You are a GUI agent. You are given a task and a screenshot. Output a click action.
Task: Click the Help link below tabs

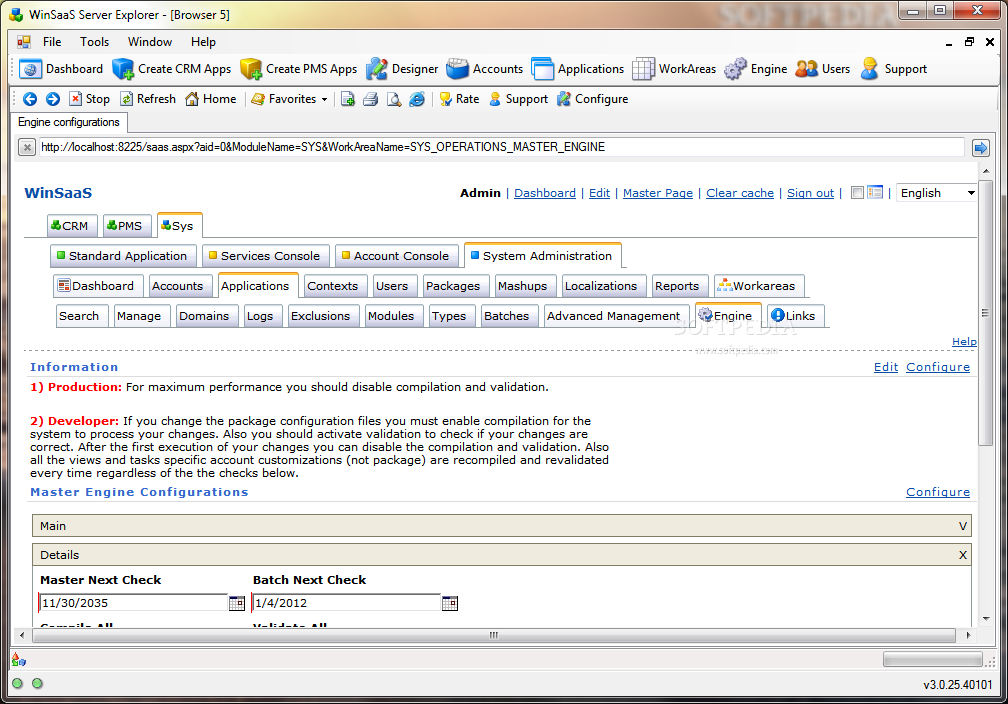coord(964,341)
